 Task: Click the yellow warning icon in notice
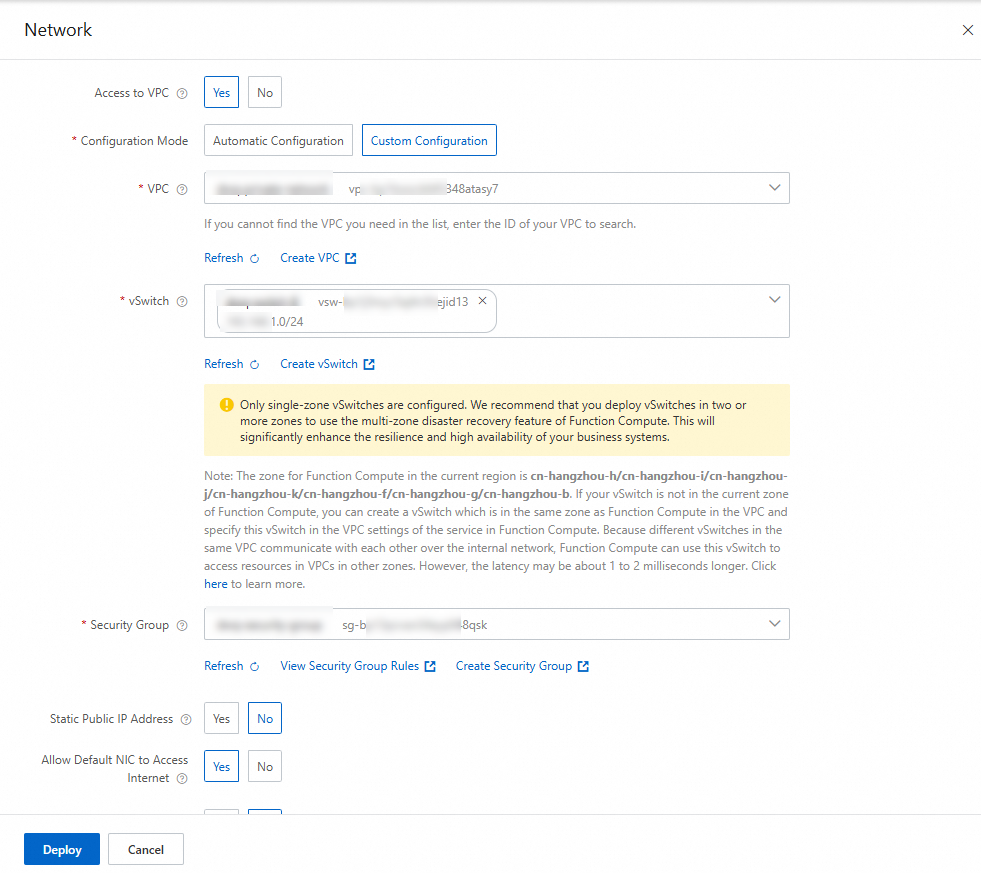click(227, 405)
